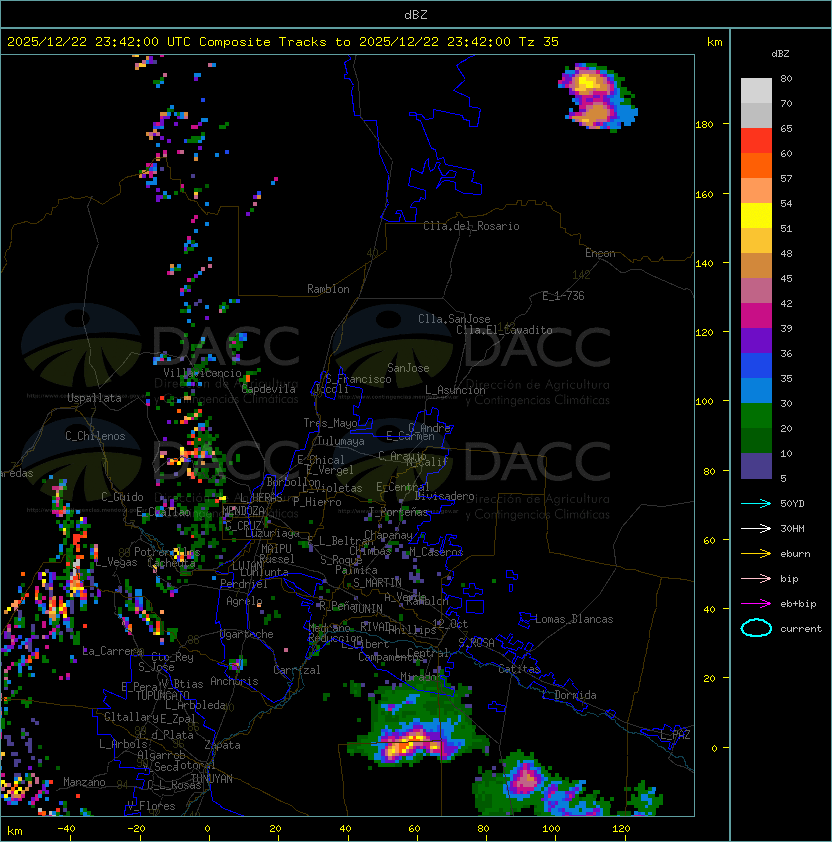832x842 pixels.
Task: Click the 'Clla.El_Cavadito' map label
Action: click(x=504, y=330)
